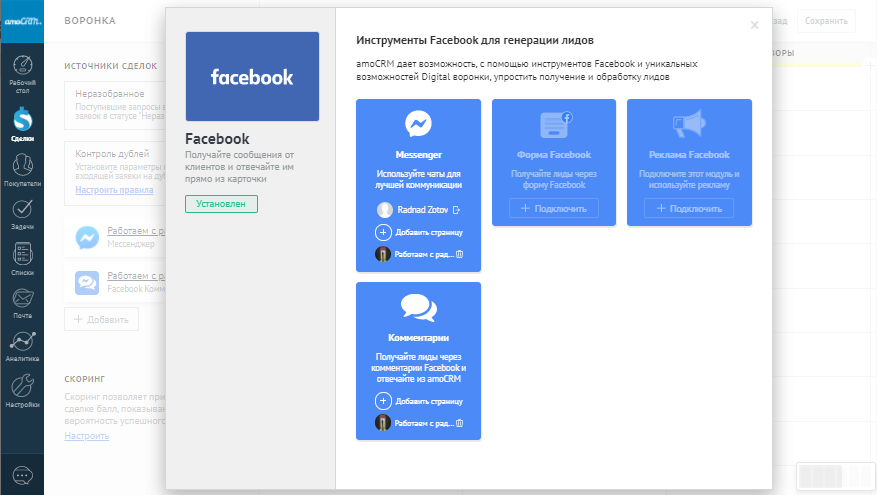Click the ИСТОЧНИКИ СДЕЛОК heading
This screenshot has height=495, width=877.
tap(111, 66)
